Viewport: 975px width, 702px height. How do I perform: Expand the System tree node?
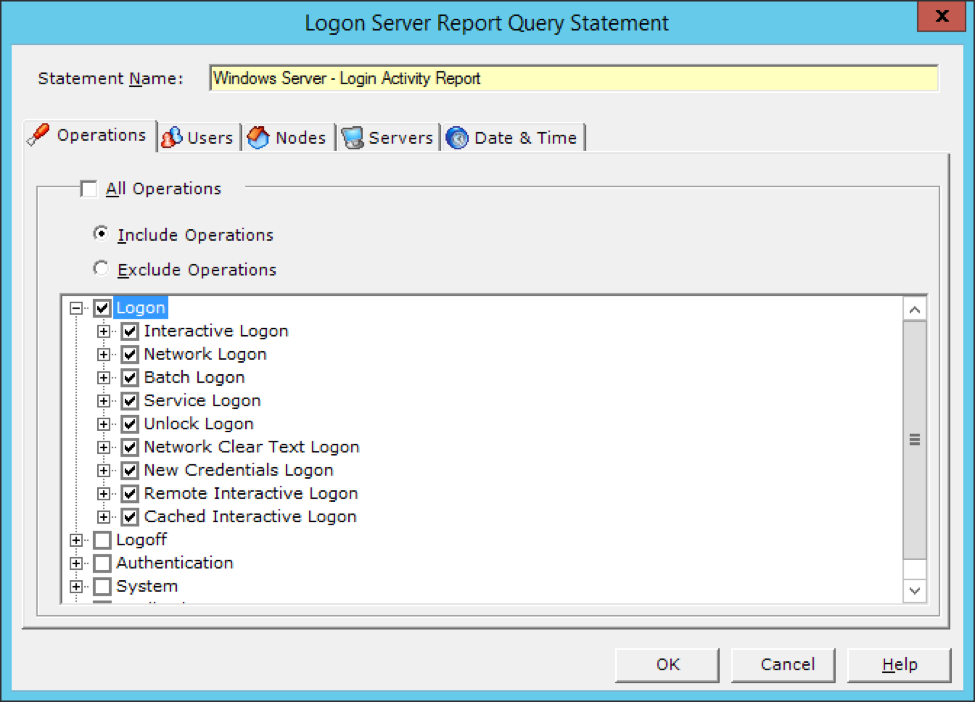pos(76,586)
